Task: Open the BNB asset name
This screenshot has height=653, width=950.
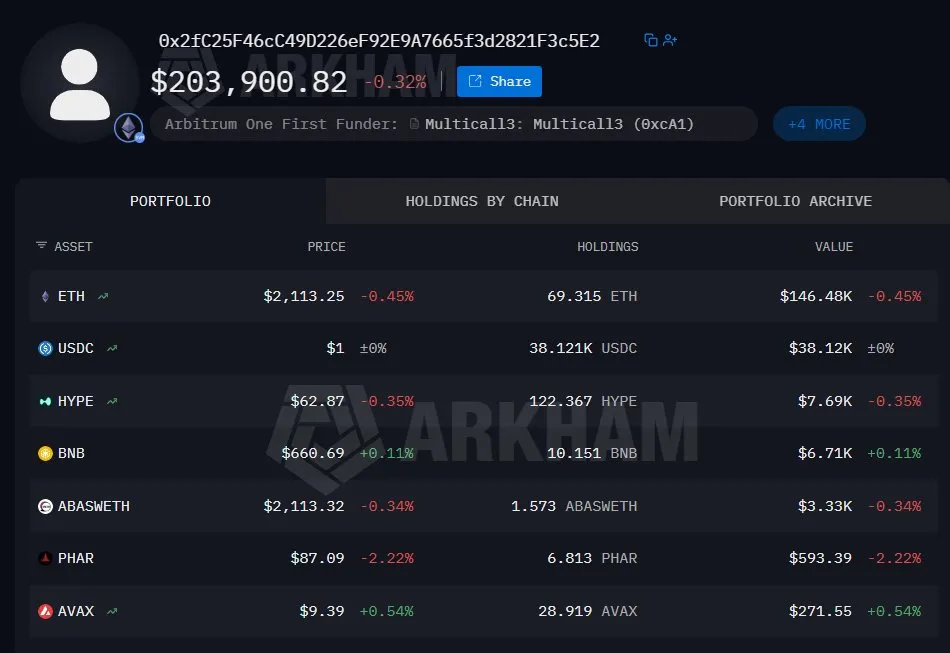Action: click(71, 453)
